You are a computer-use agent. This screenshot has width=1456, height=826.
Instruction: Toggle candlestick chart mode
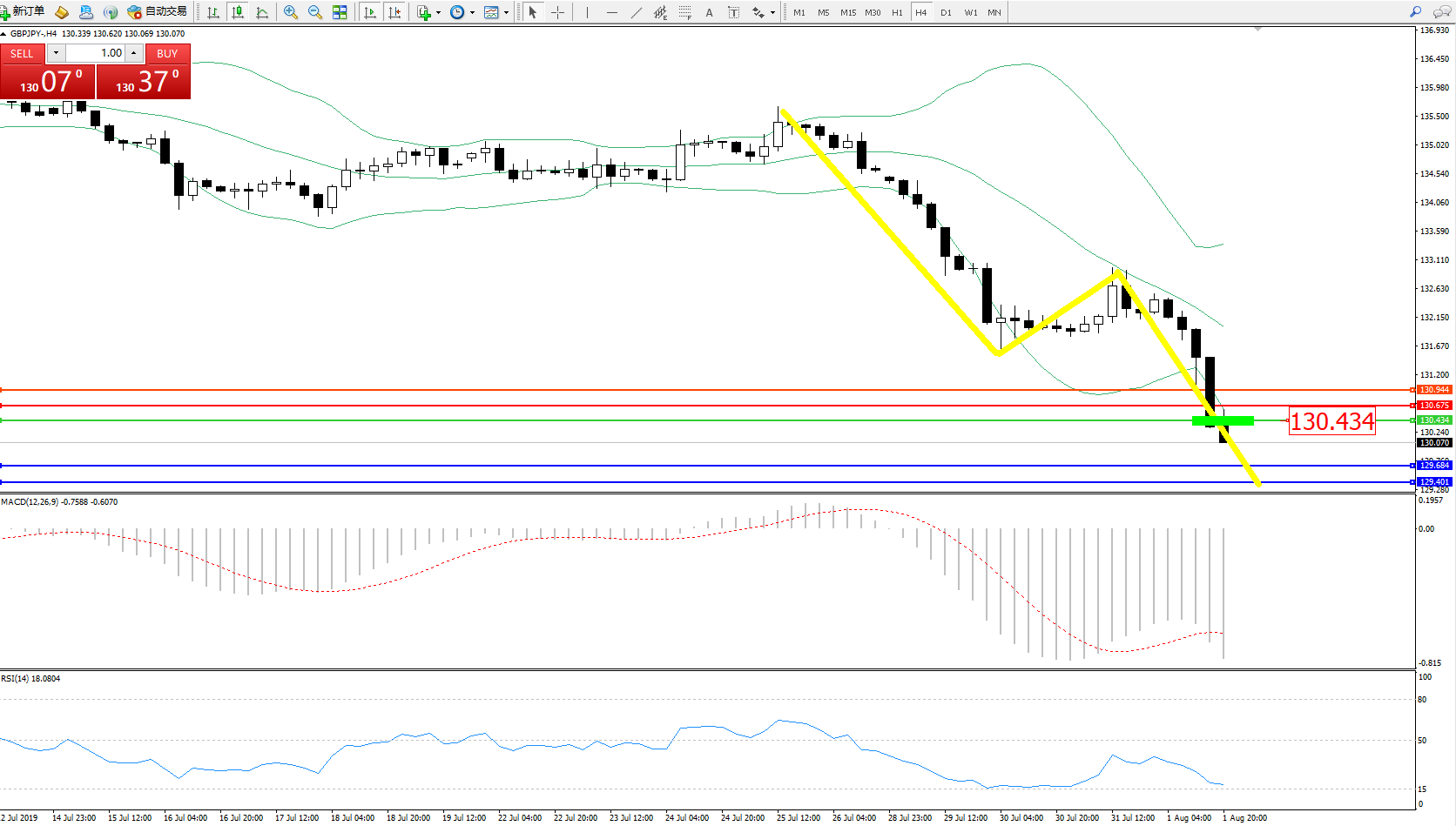coord(237,12)
